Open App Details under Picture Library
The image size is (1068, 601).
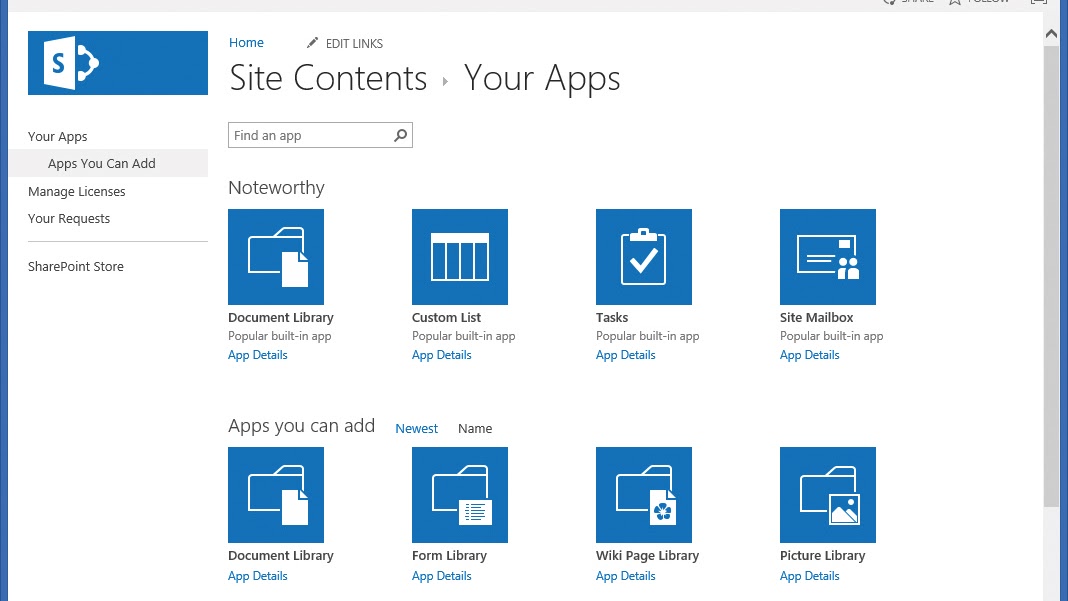click(809, 576)
